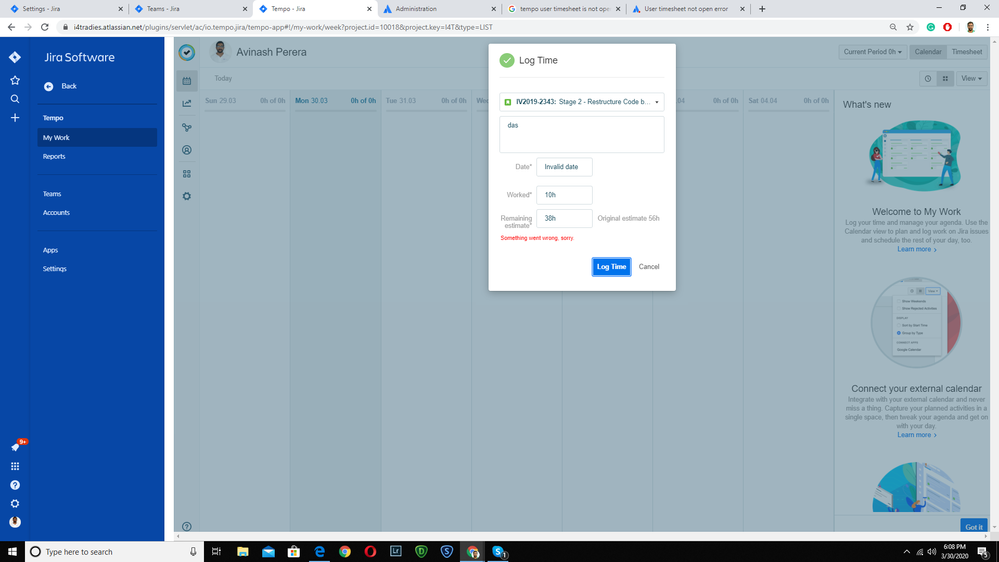Click the Jira diamond logo icon

(x=15, y=57)
